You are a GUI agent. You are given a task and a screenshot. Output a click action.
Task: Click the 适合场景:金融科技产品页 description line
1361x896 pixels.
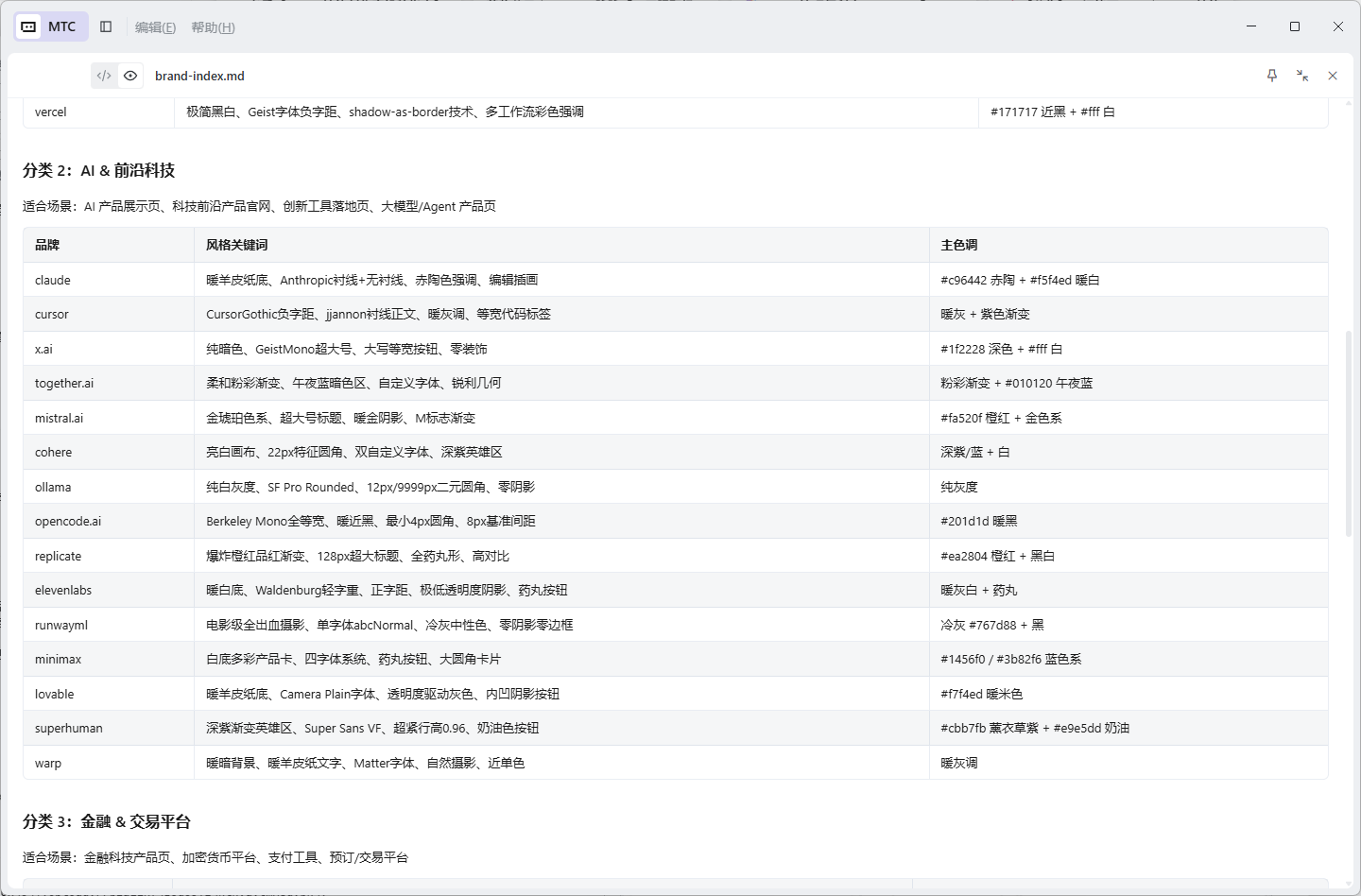point(215,857)
